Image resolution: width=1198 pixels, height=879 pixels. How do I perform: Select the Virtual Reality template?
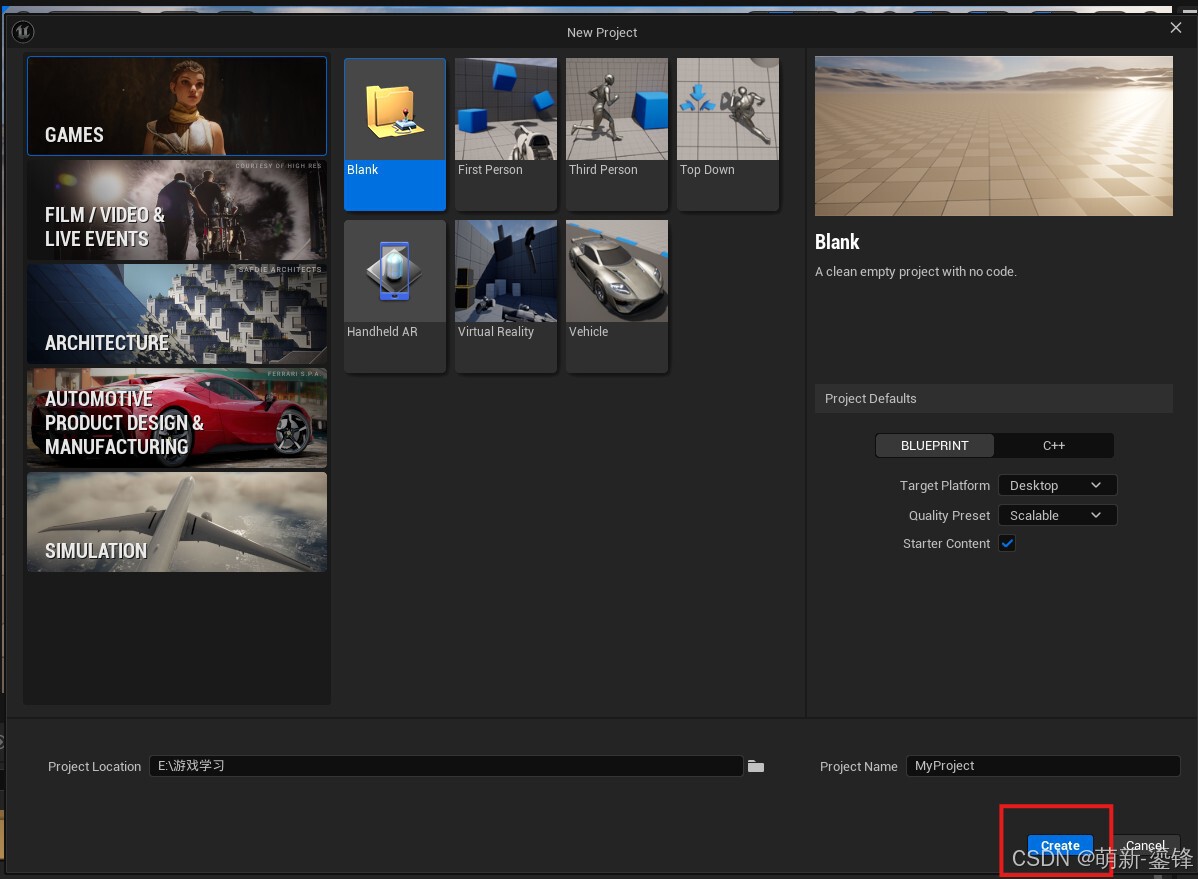505,296
